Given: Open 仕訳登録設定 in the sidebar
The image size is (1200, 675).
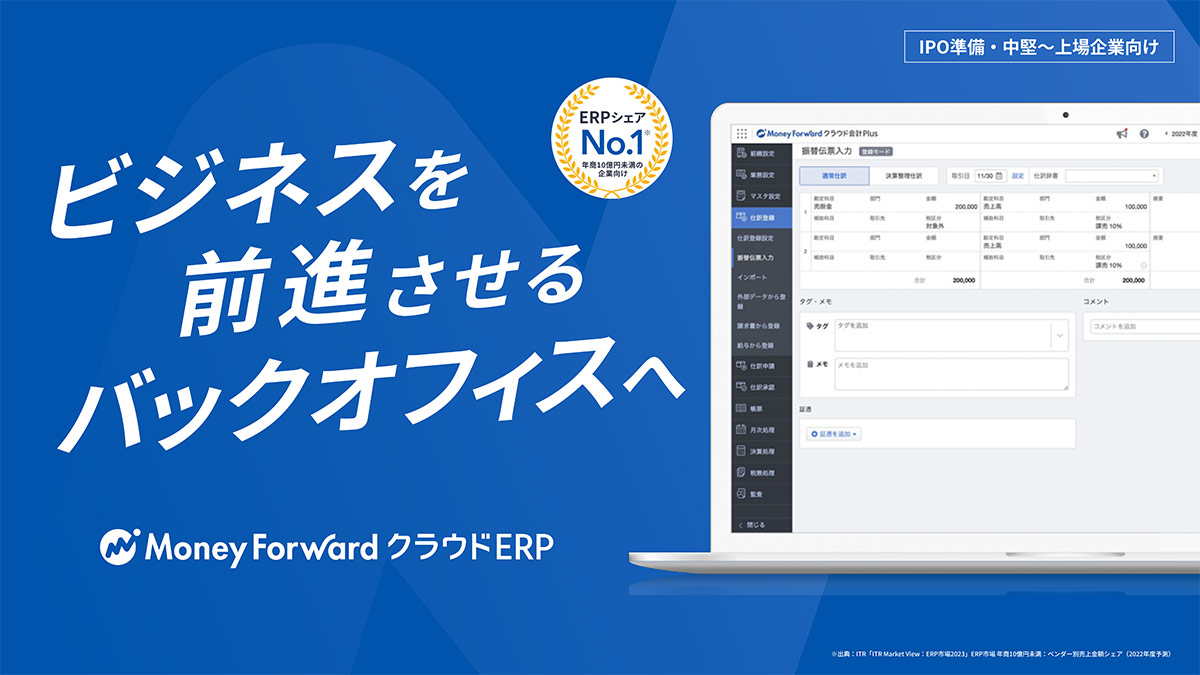Looking at the screenshot, I should (x=756, y=238).
